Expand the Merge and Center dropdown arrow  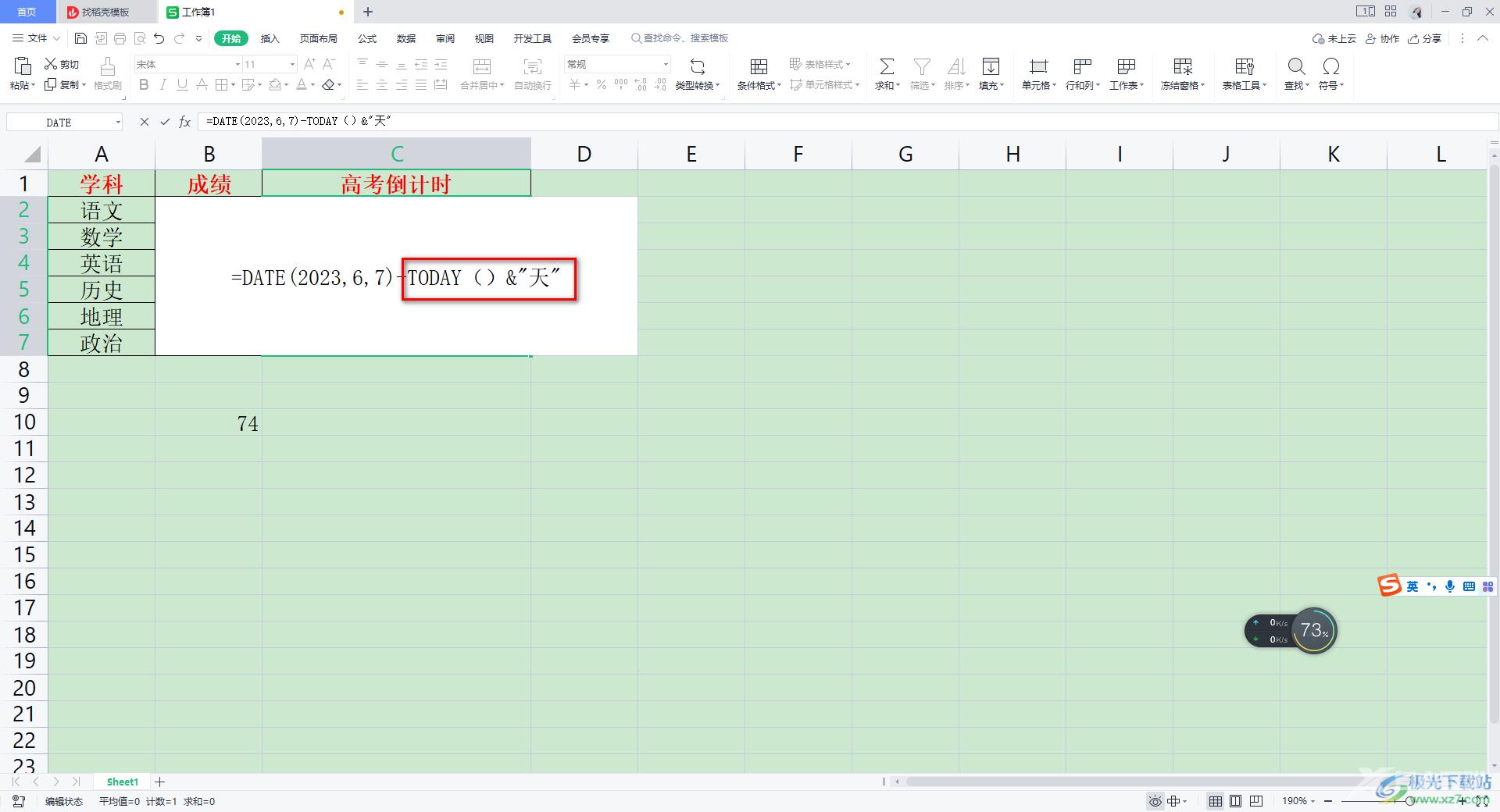click(x=502, y=85)
